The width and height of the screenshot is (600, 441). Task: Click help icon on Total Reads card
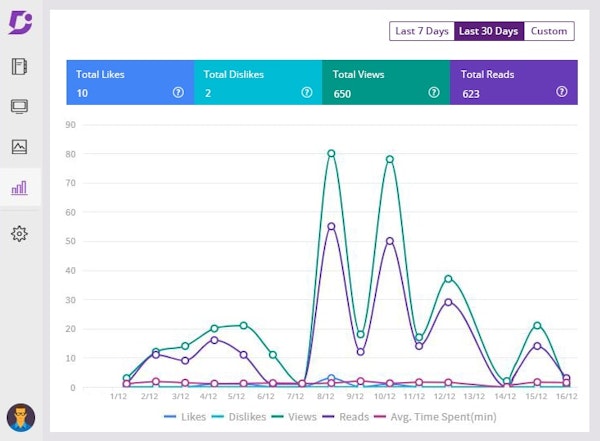[x=562, y=92]
